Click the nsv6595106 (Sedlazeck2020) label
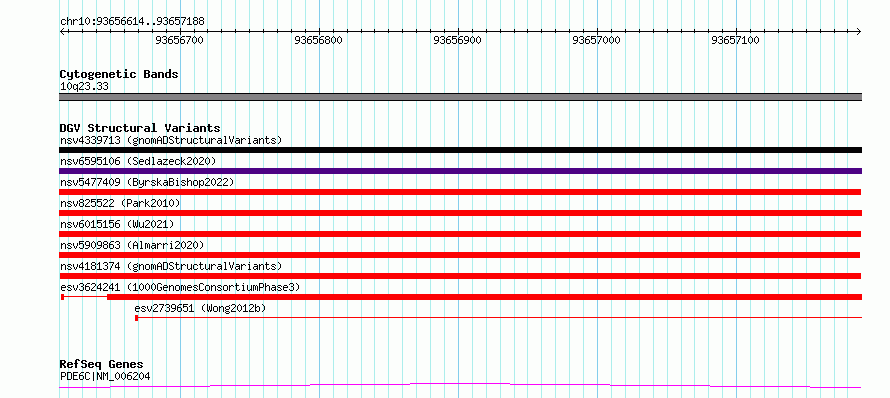This screenshot has height=398, width=890. 138,161
